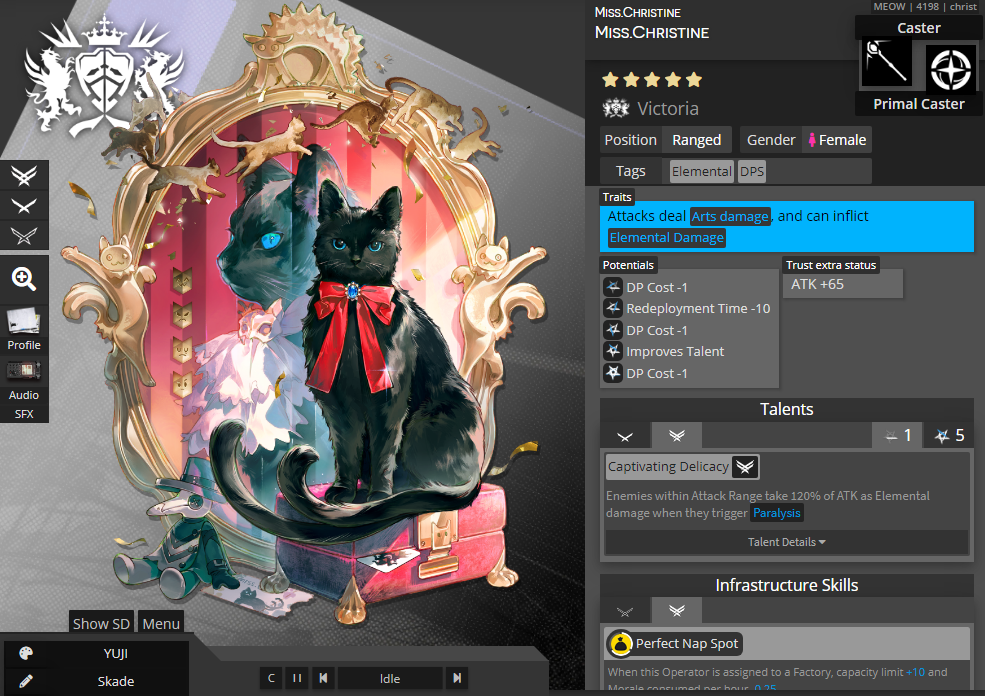Go to next animation

tap(457, 678)
